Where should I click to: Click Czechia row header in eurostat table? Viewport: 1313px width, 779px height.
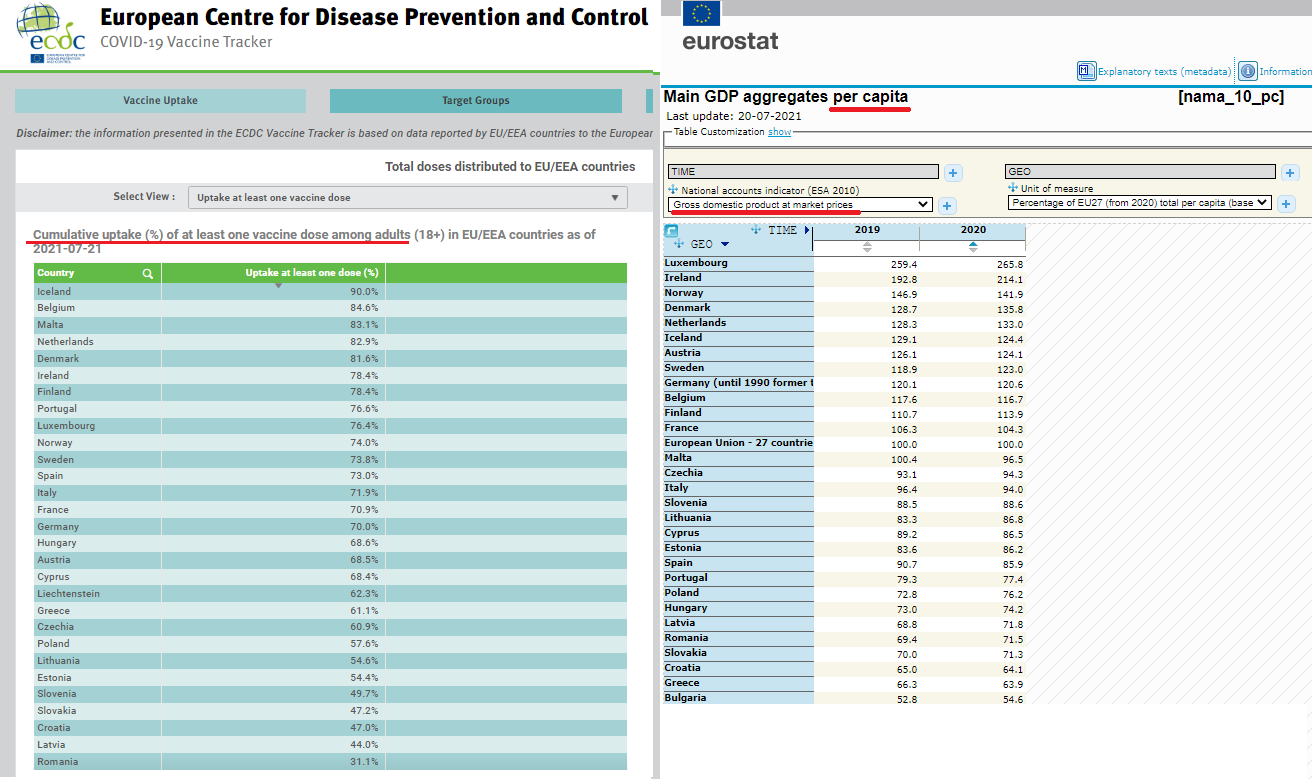tap(738, 473)
